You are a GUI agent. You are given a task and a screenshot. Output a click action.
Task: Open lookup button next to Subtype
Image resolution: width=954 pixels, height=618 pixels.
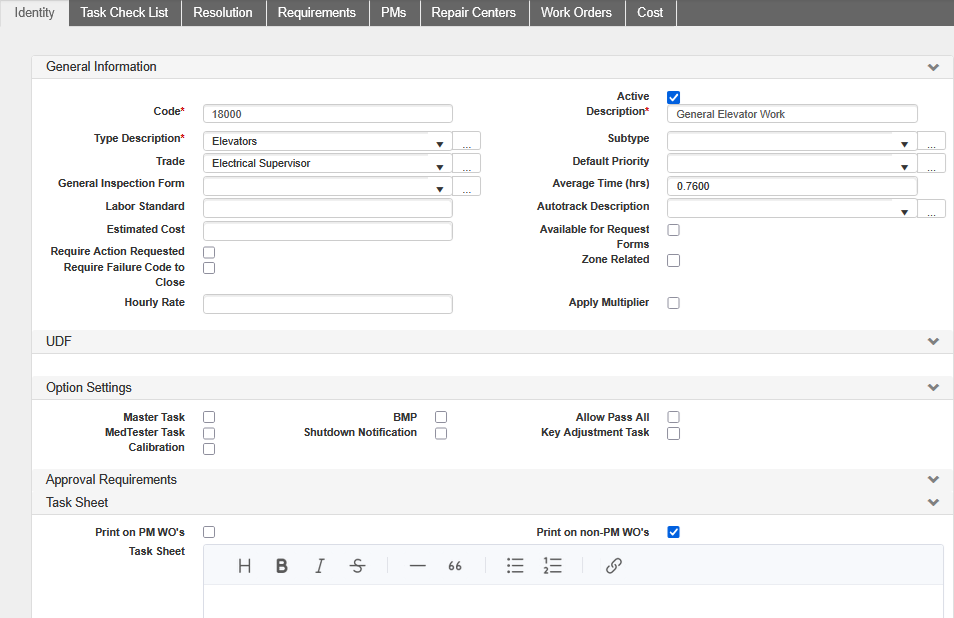(x=931, y=141)
